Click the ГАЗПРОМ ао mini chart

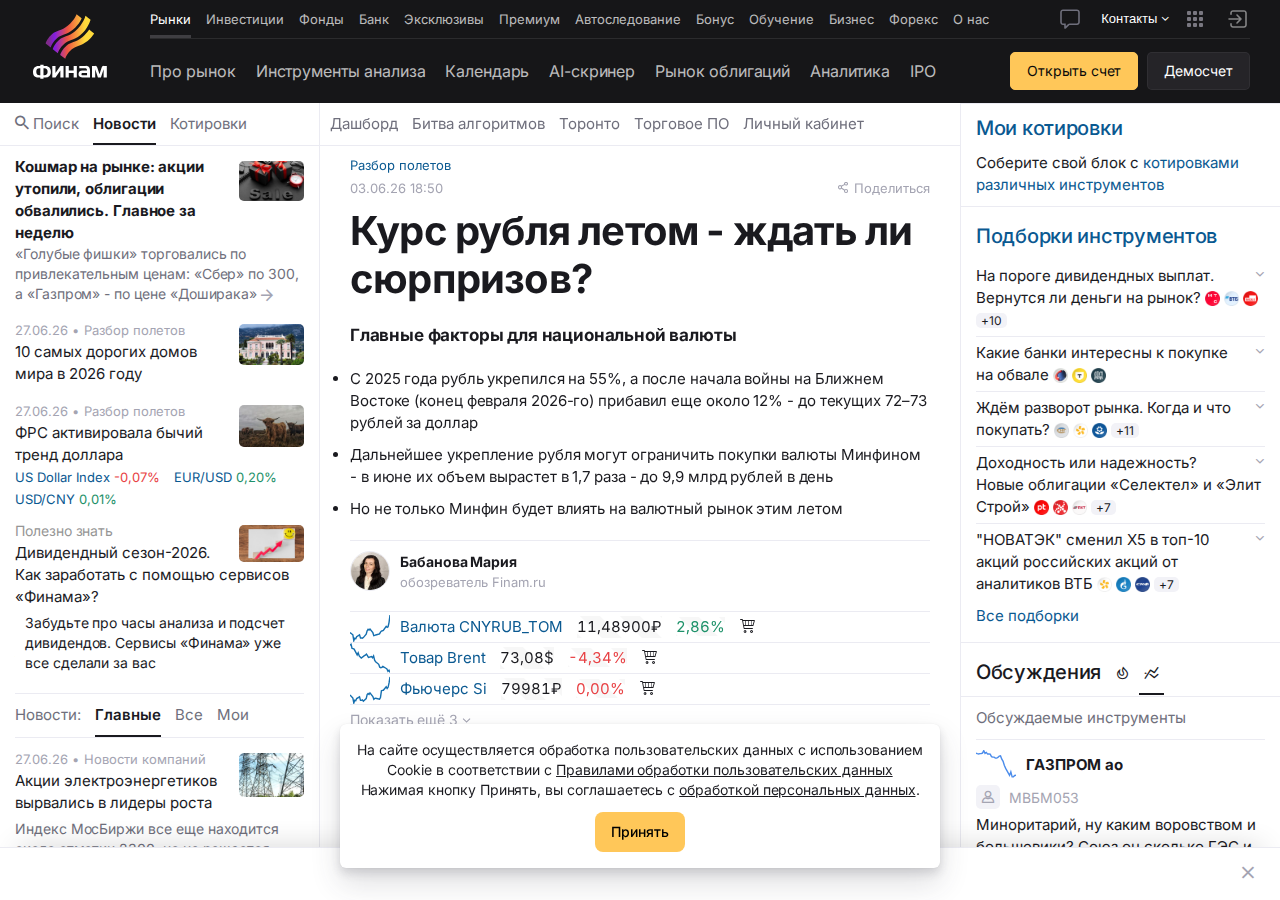click(996, 764)
